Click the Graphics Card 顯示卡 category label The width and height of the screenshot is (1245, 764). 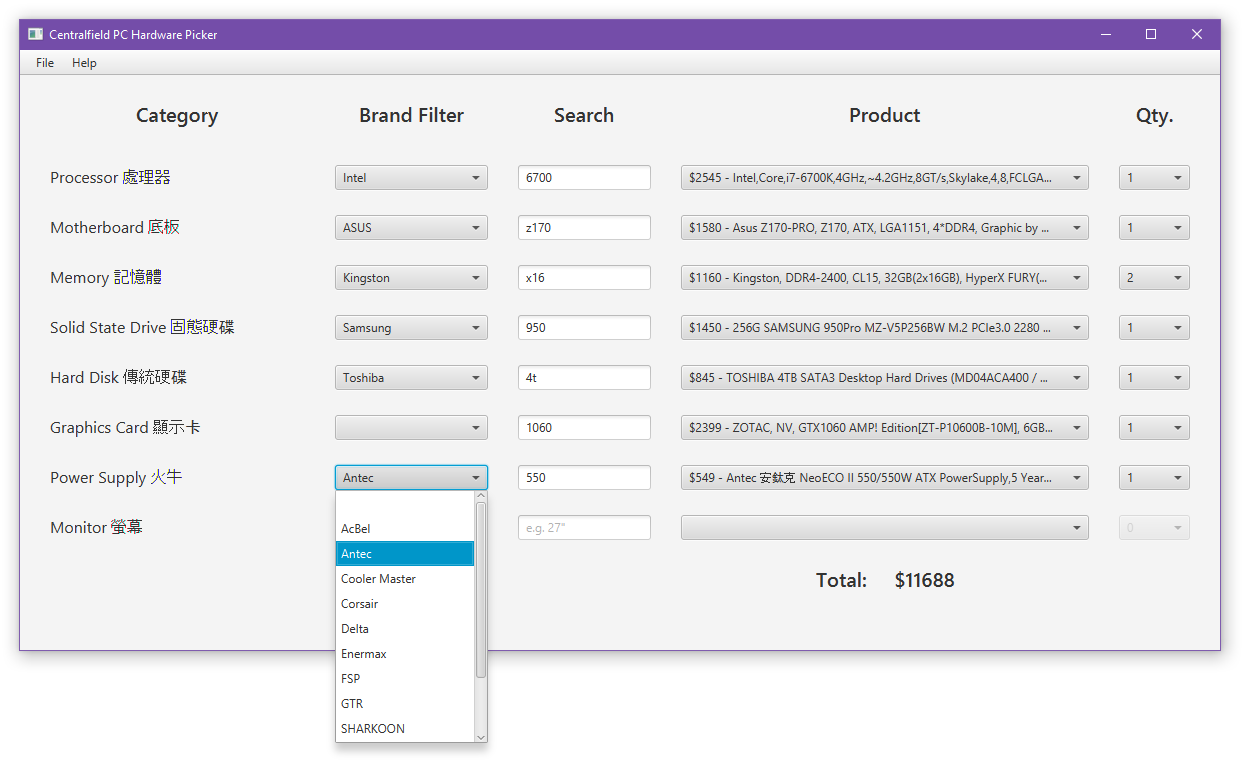[125, 428]
